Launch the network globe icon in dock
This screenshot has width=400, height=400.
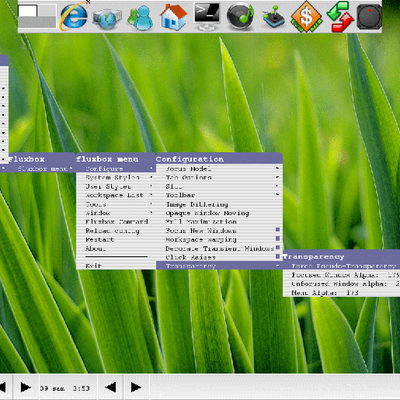[107, 18]
